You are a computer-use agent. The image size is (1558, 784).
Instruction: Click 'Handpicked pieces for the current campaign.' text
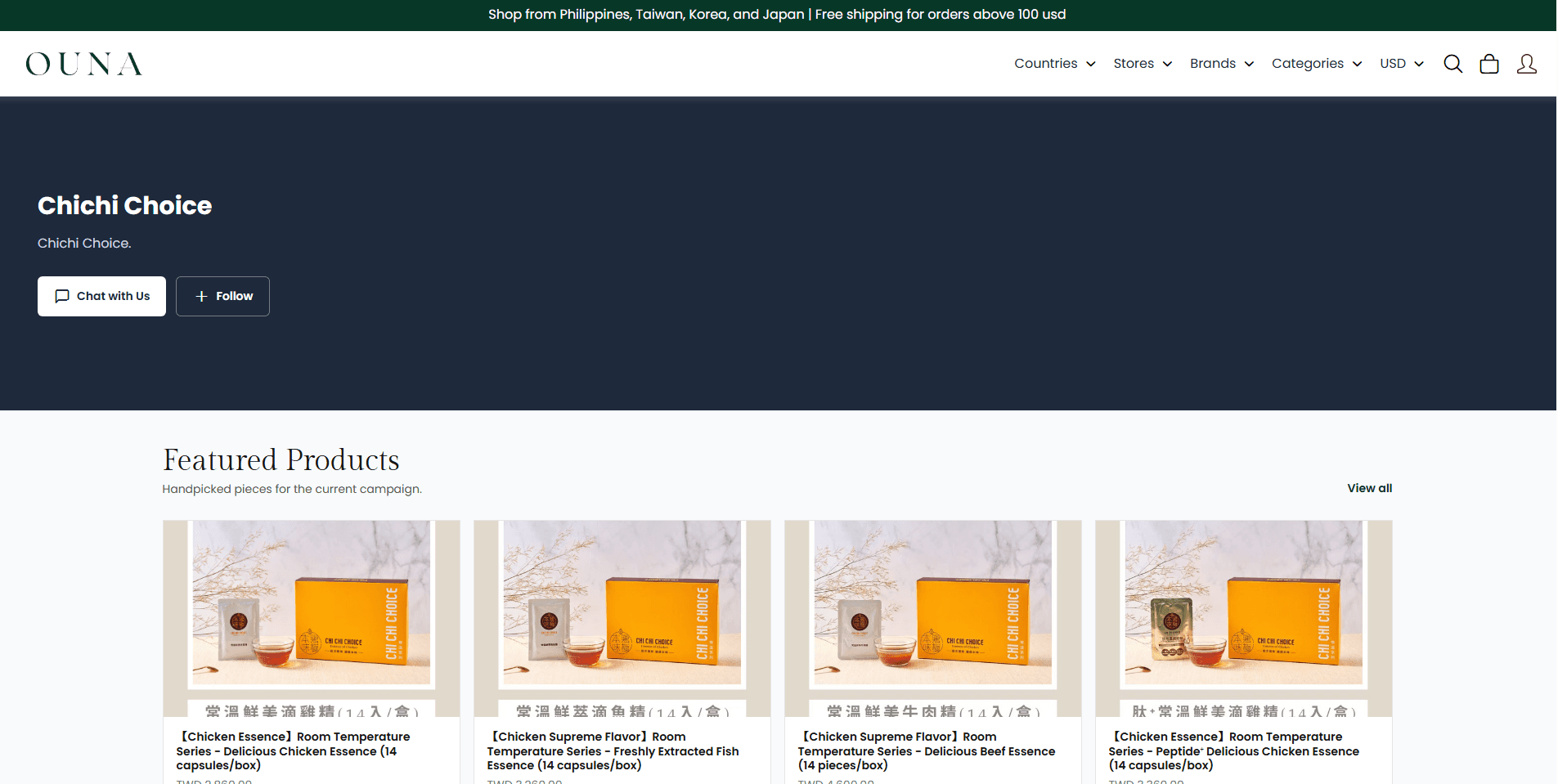[x=292, y=489]
